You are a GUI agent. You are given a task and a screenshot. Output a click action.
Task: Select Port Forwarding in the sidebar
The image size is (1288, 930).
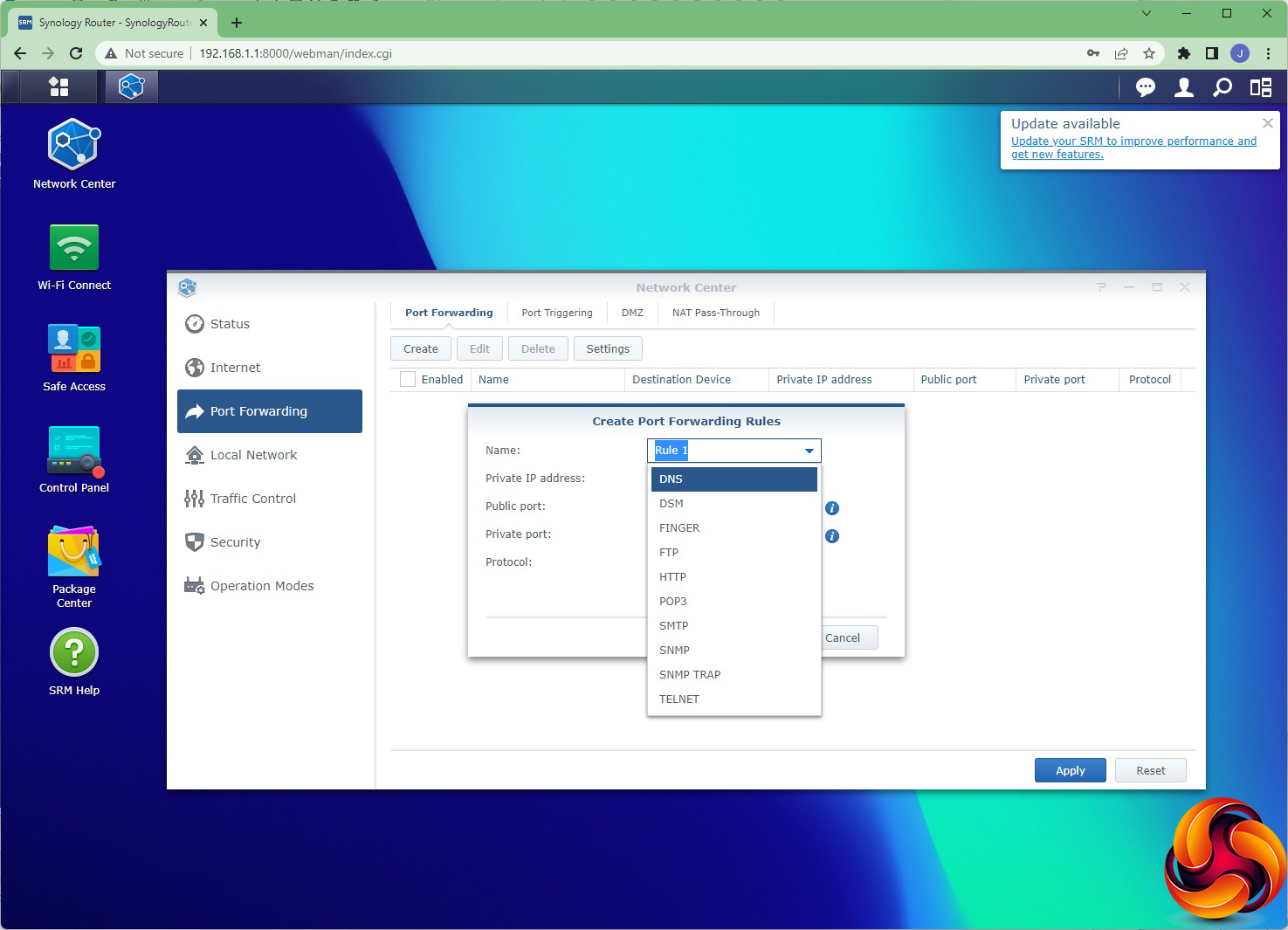click(x=270, y=411)
